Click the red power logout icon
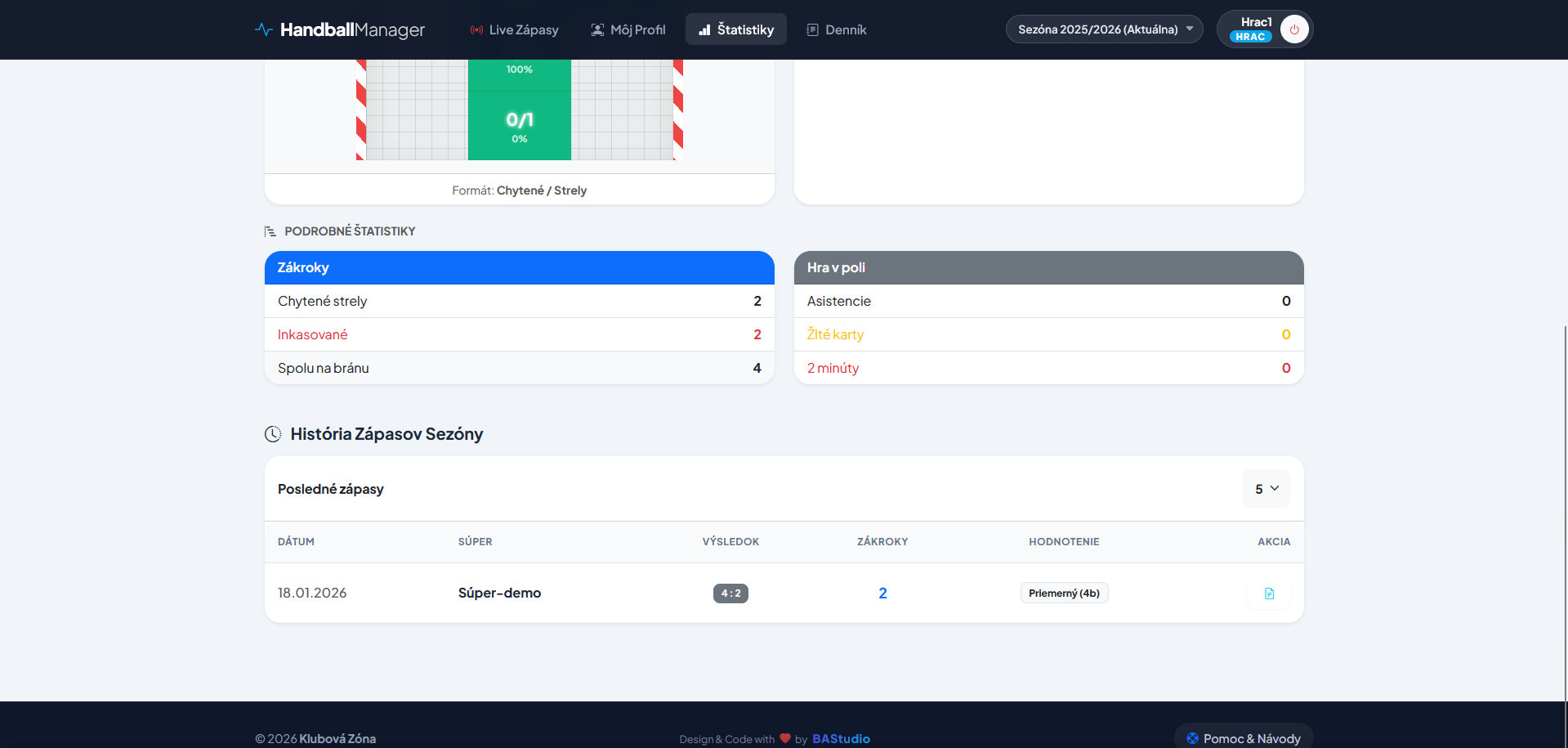This screenshot has width=1568, height=748. (x=1294, y=29)
